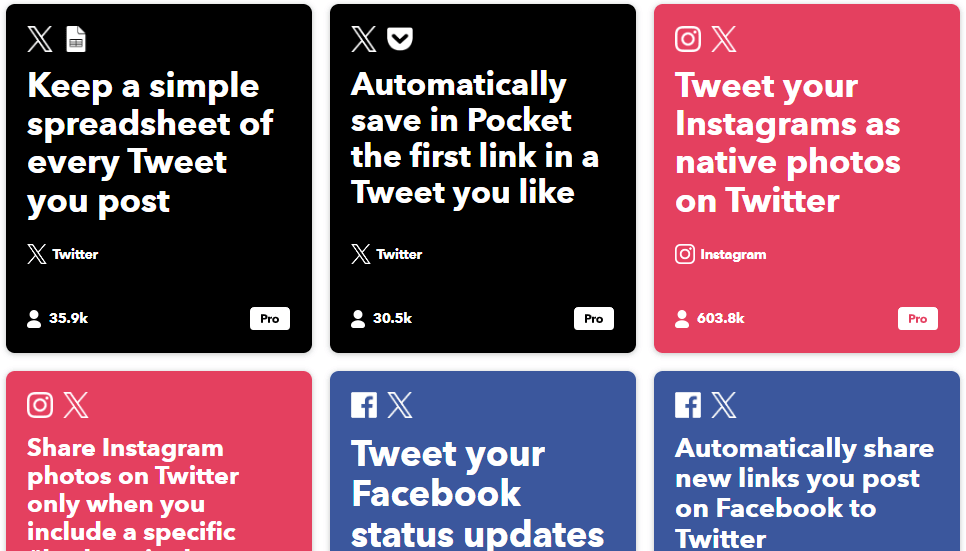Click the Pocket icon on second card

tap(400, 39)
